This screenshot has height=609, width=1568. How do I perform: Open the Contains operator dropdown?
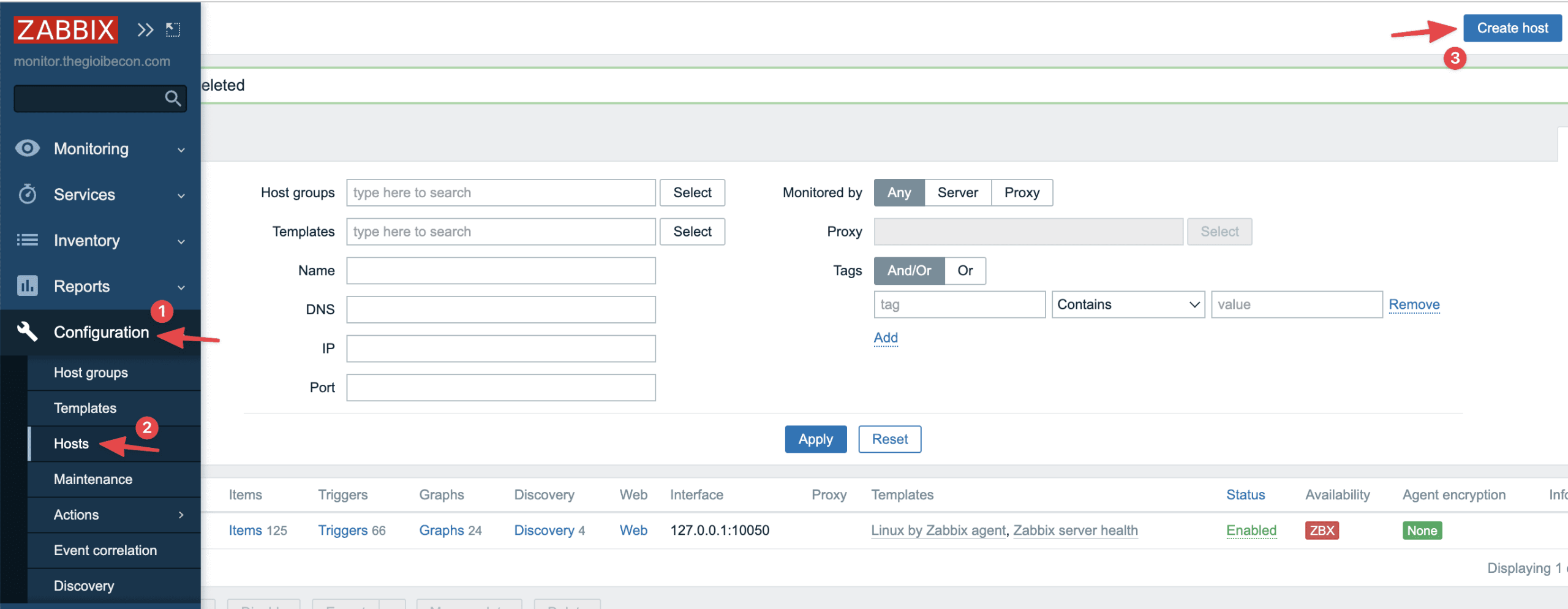[x=1128, y=304]
